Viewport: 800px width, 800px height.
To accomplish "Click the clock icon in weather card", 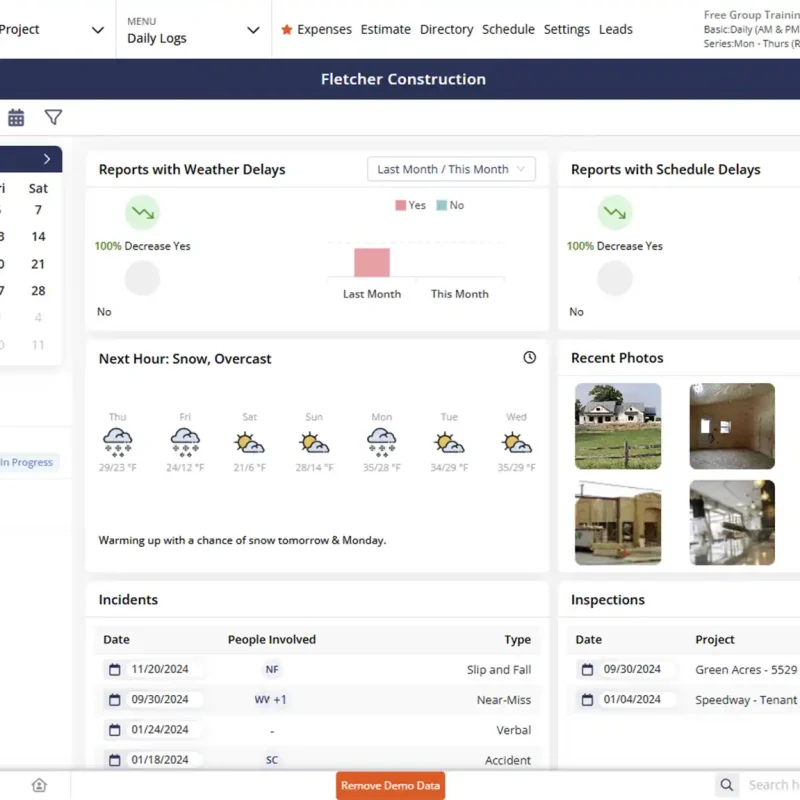I will 530,357.
